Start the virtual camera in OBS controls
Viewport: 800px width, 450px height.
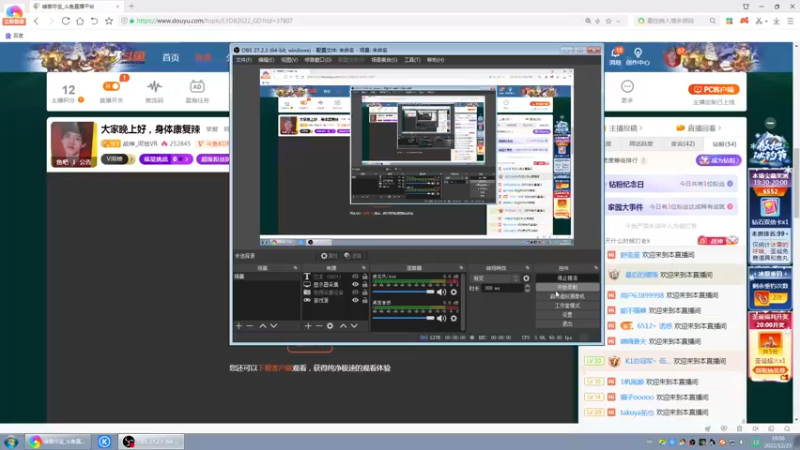coord(567,296)
